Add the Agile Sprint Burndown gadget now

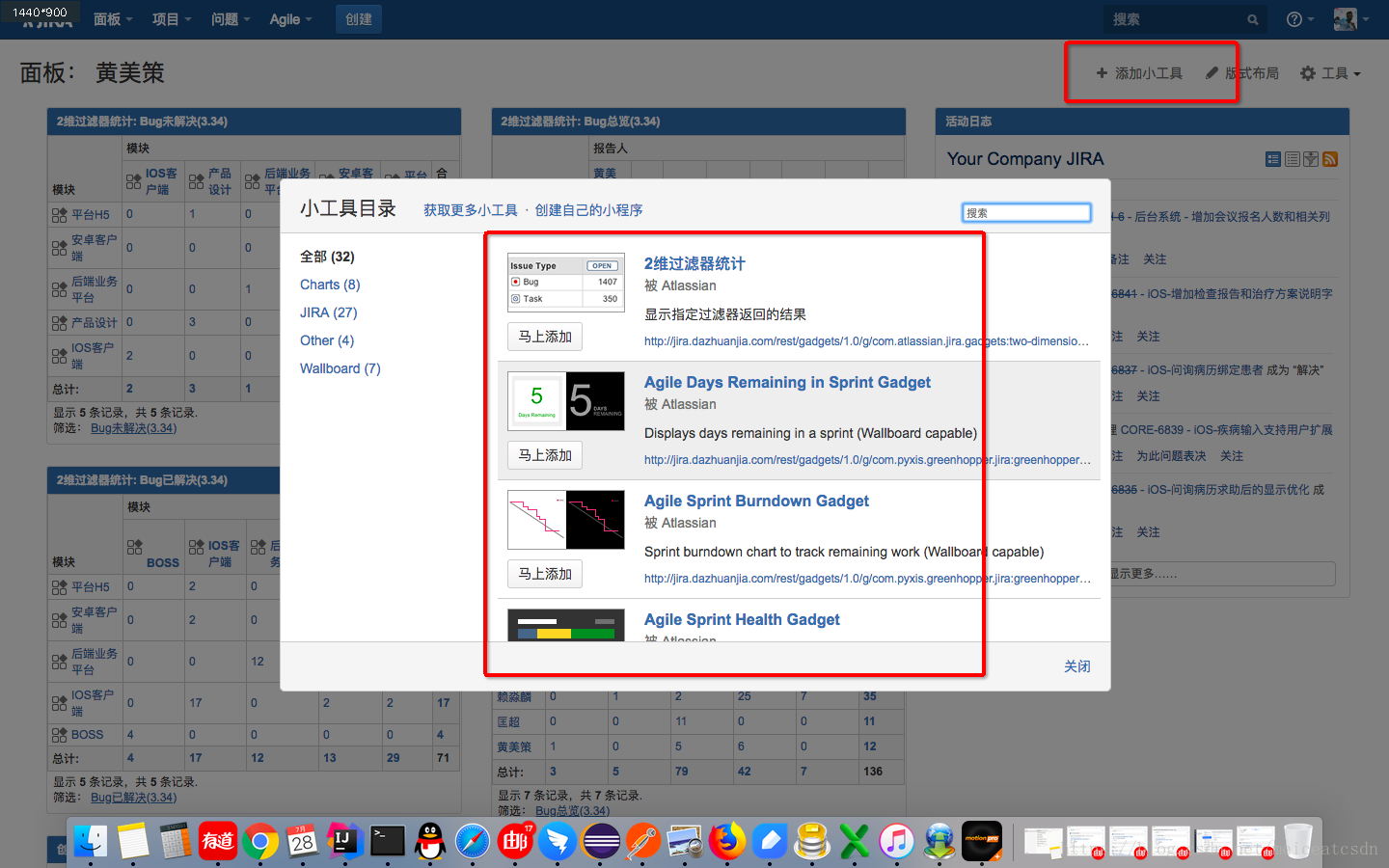point(545,574)
